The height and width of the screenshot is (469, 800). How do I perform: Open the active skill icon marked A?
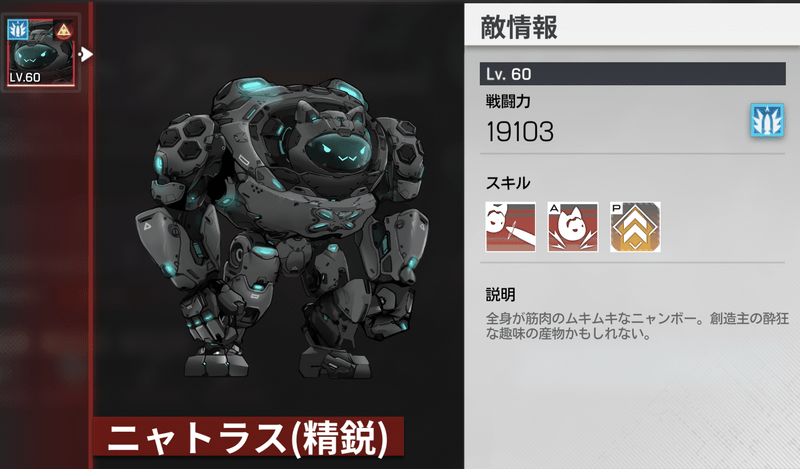click(x=572, y=227)
